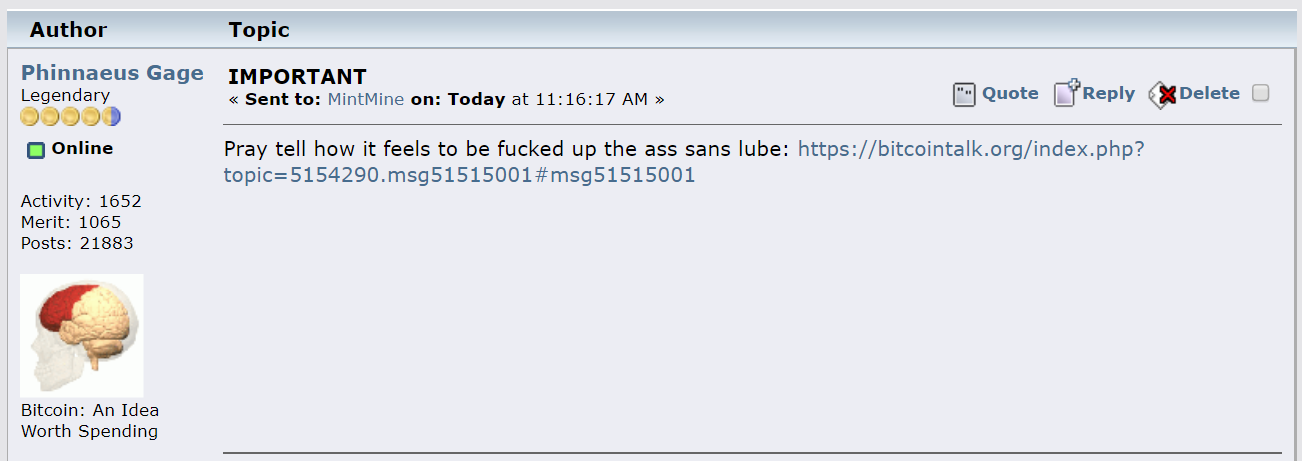Open Phinnaeus Gage's profile
The height and width of the screenshot is (461, 1302).
click(x=112, y=73)
